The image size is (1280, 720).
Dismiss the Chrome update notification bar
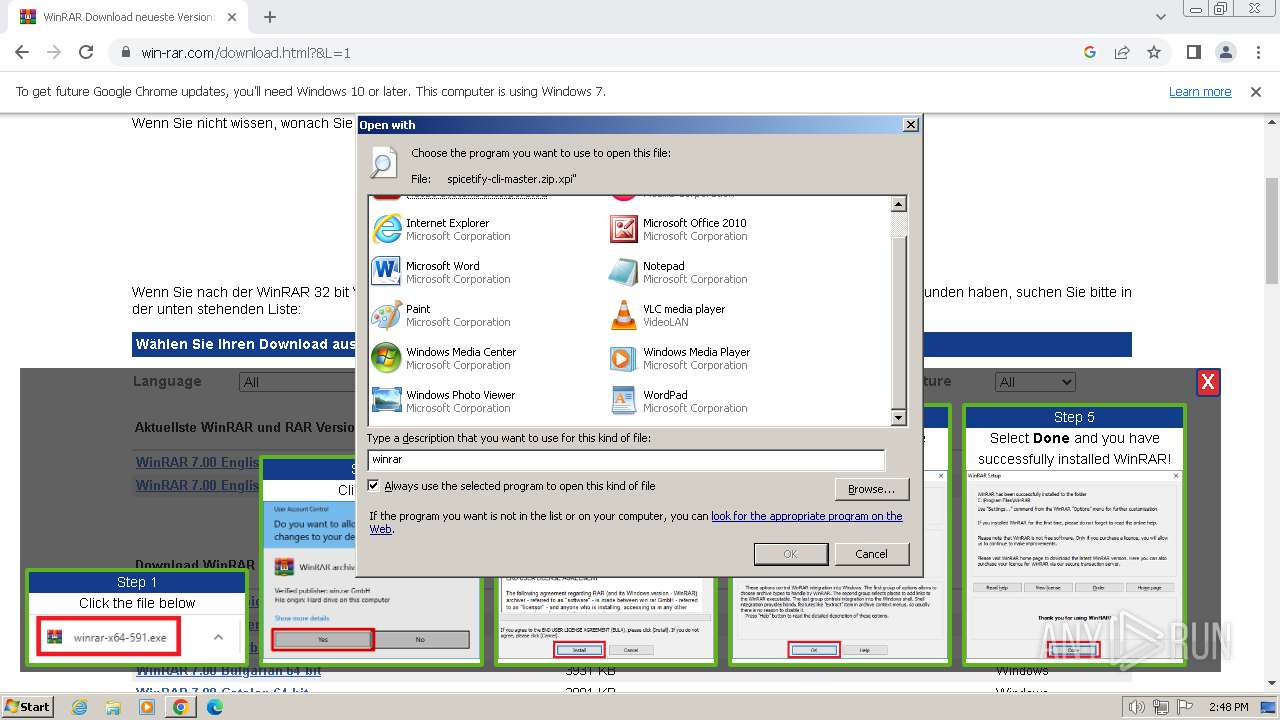click(x=1256, y=92)
